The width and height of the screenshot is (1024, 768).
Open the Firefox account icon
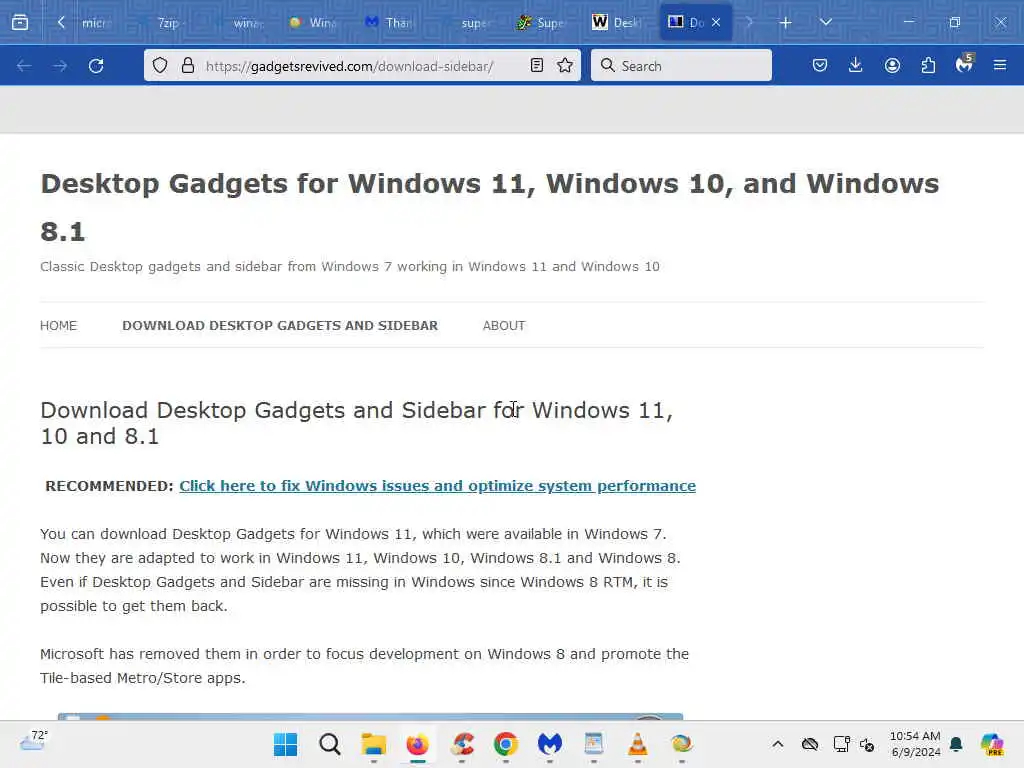[892, 65]
